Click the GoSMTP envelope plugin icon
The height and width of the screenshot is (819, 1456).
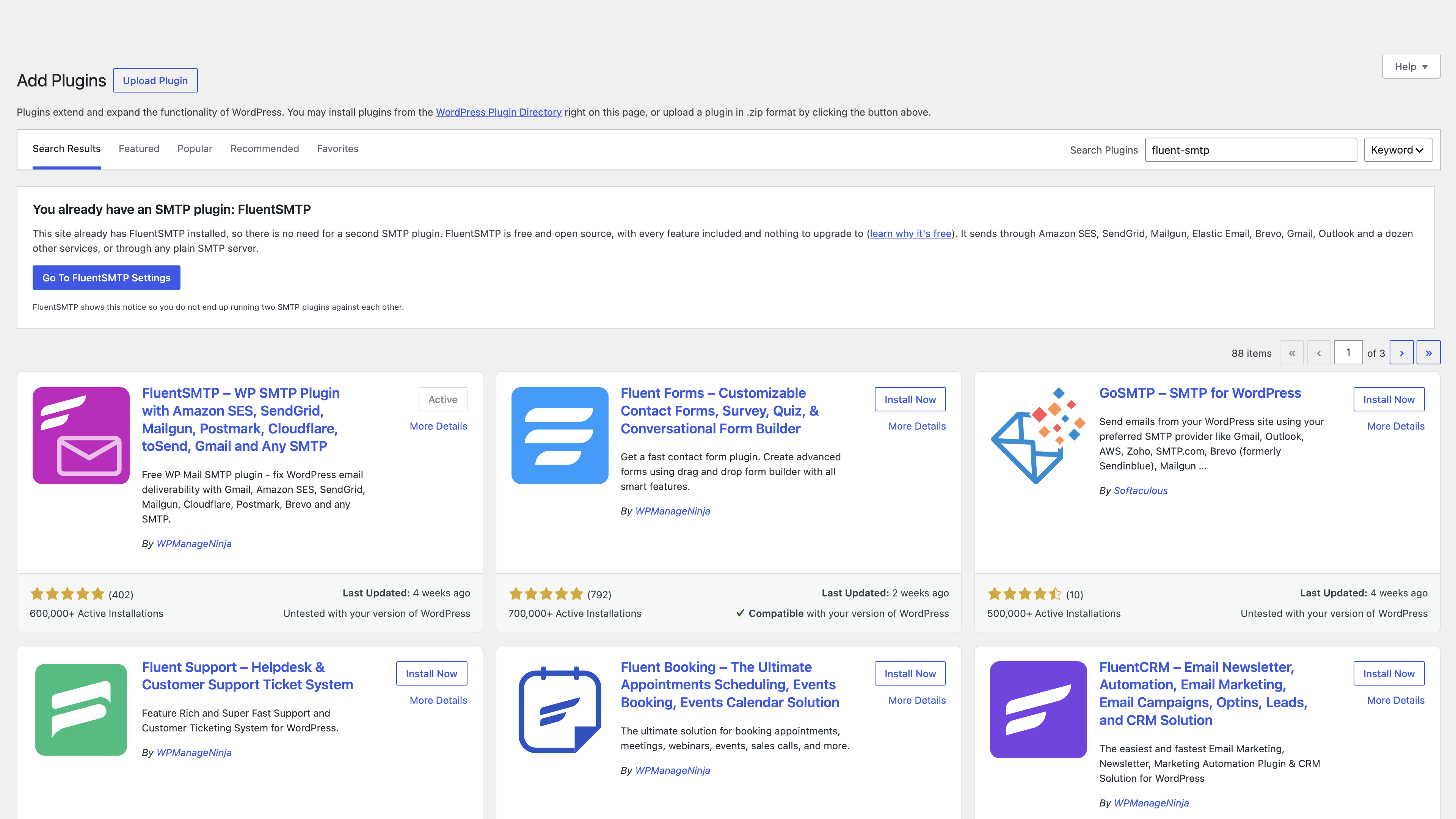point(1038,435)
